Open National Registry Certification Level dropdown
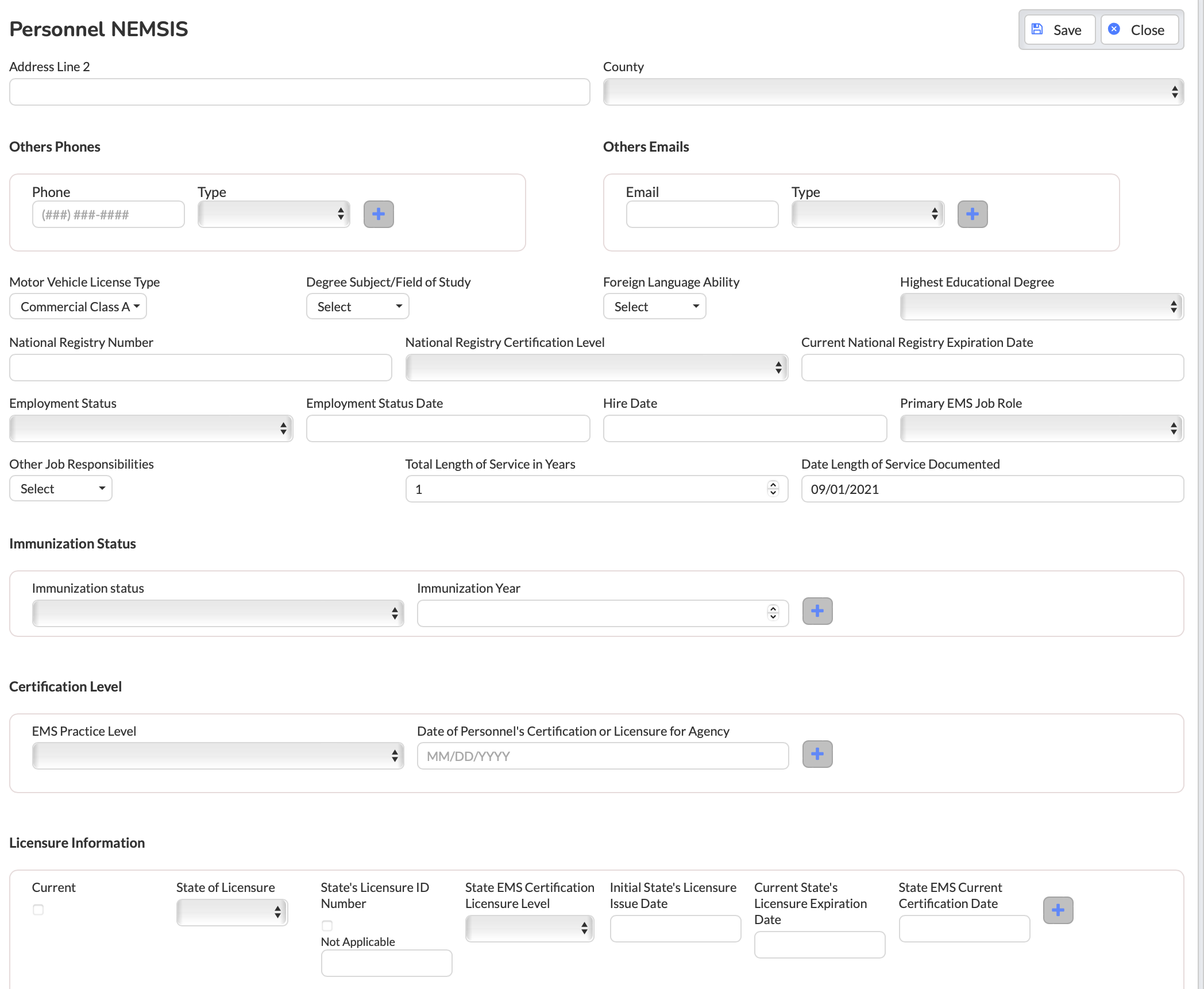This screenshot has width=1204, height=989. click(x=596, y=368)
